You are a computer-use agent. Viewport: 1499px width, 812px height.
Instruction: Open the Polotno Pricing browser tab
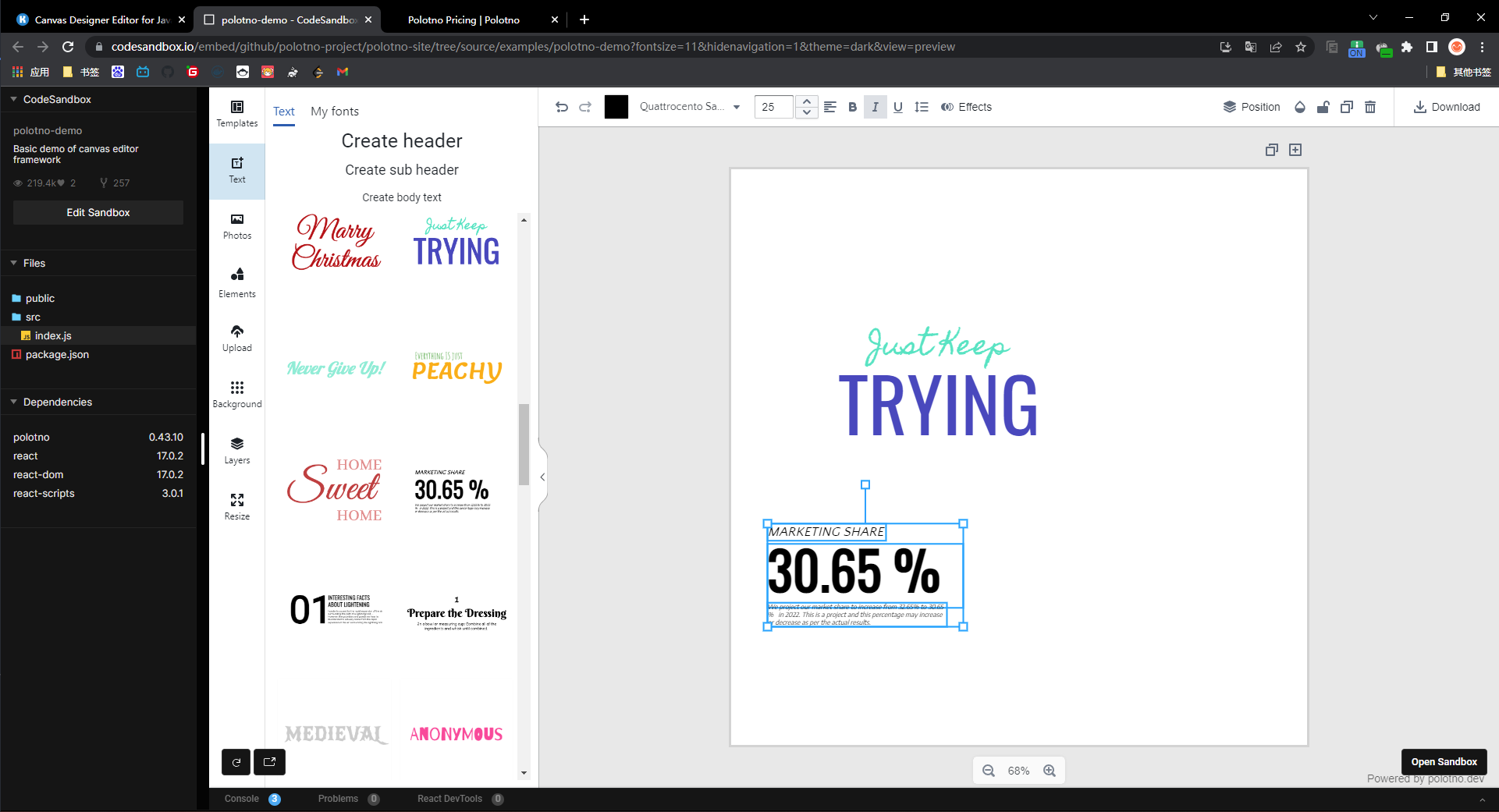click(464, 20)
